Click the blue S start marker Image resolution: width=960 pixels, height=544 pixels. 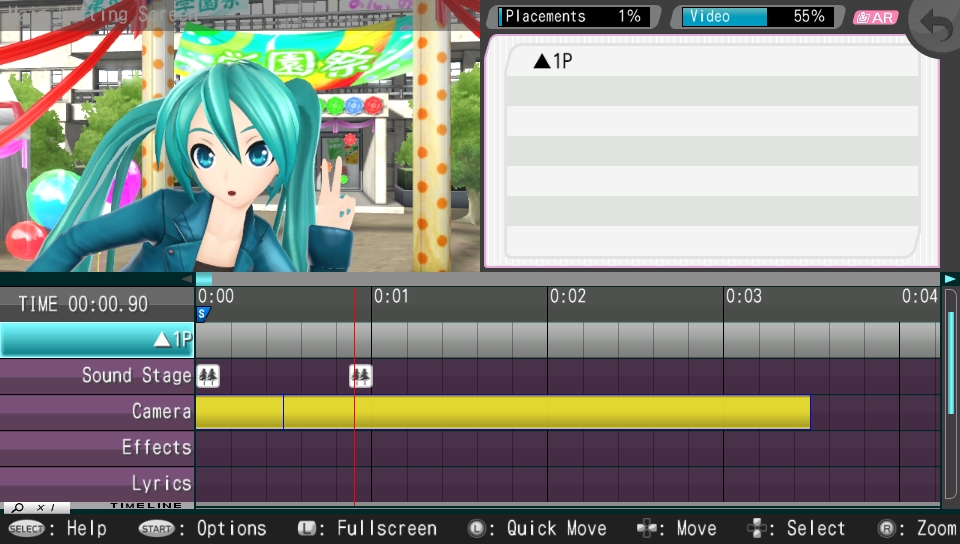(x=203, y=314)
